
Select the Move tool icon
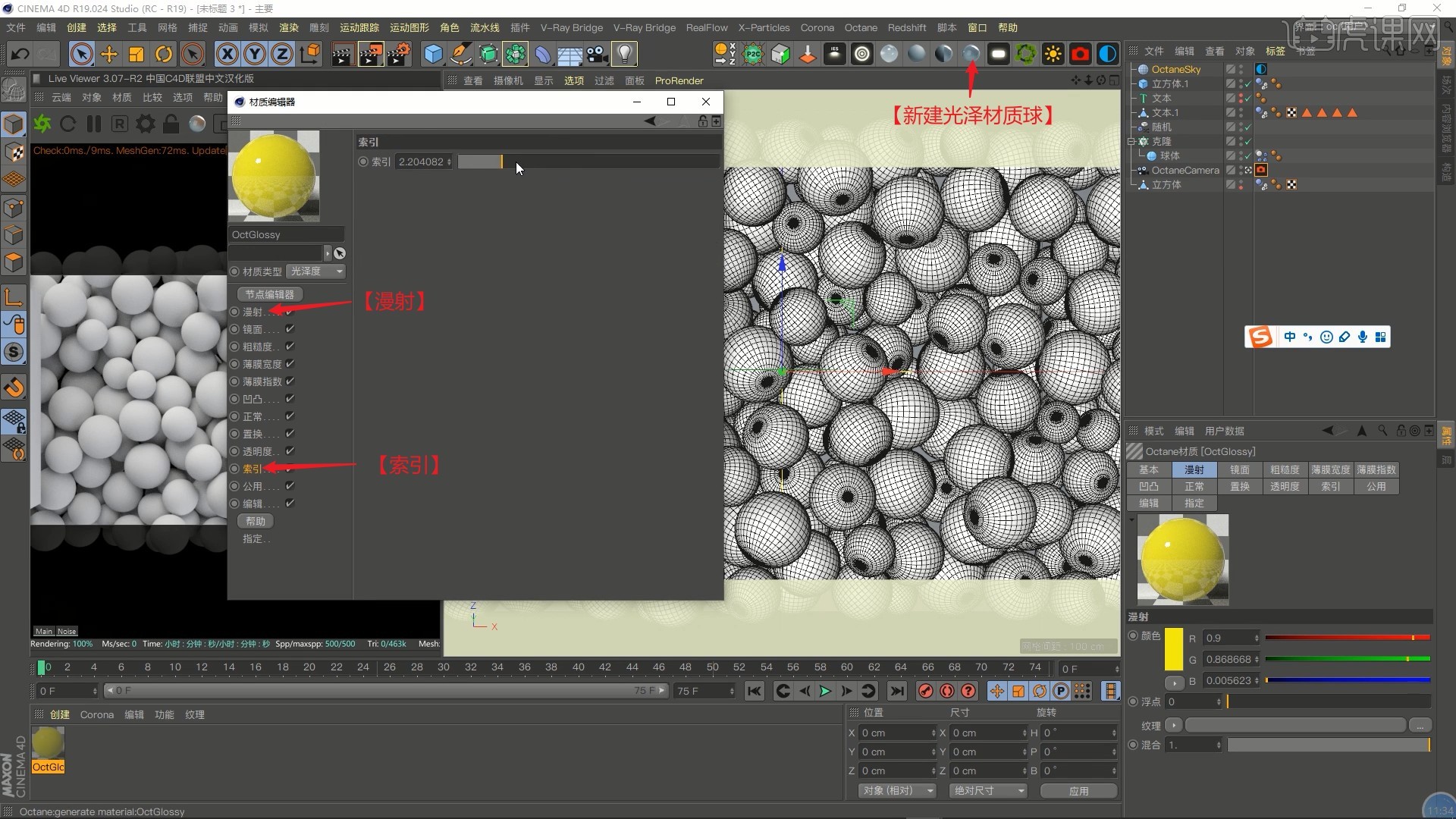(109, 54)
